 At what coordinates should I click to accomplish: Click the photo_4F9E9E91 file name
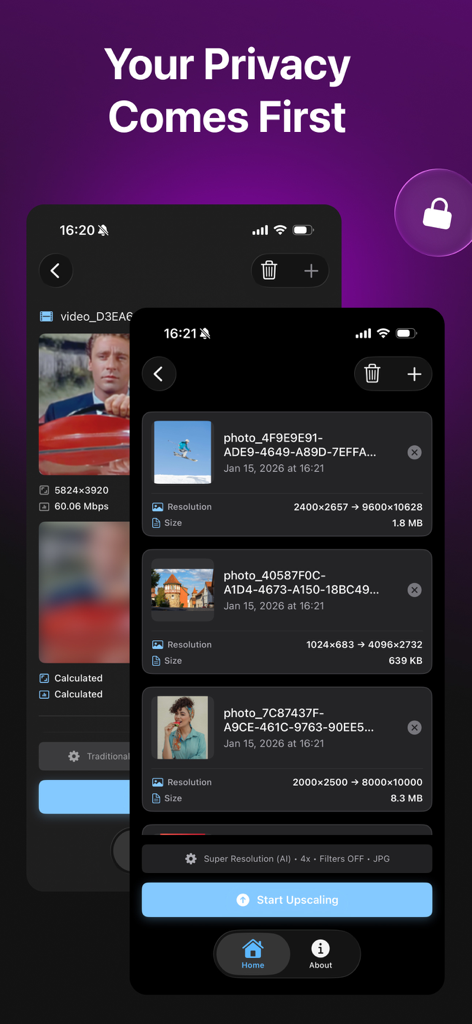[300, 445]
